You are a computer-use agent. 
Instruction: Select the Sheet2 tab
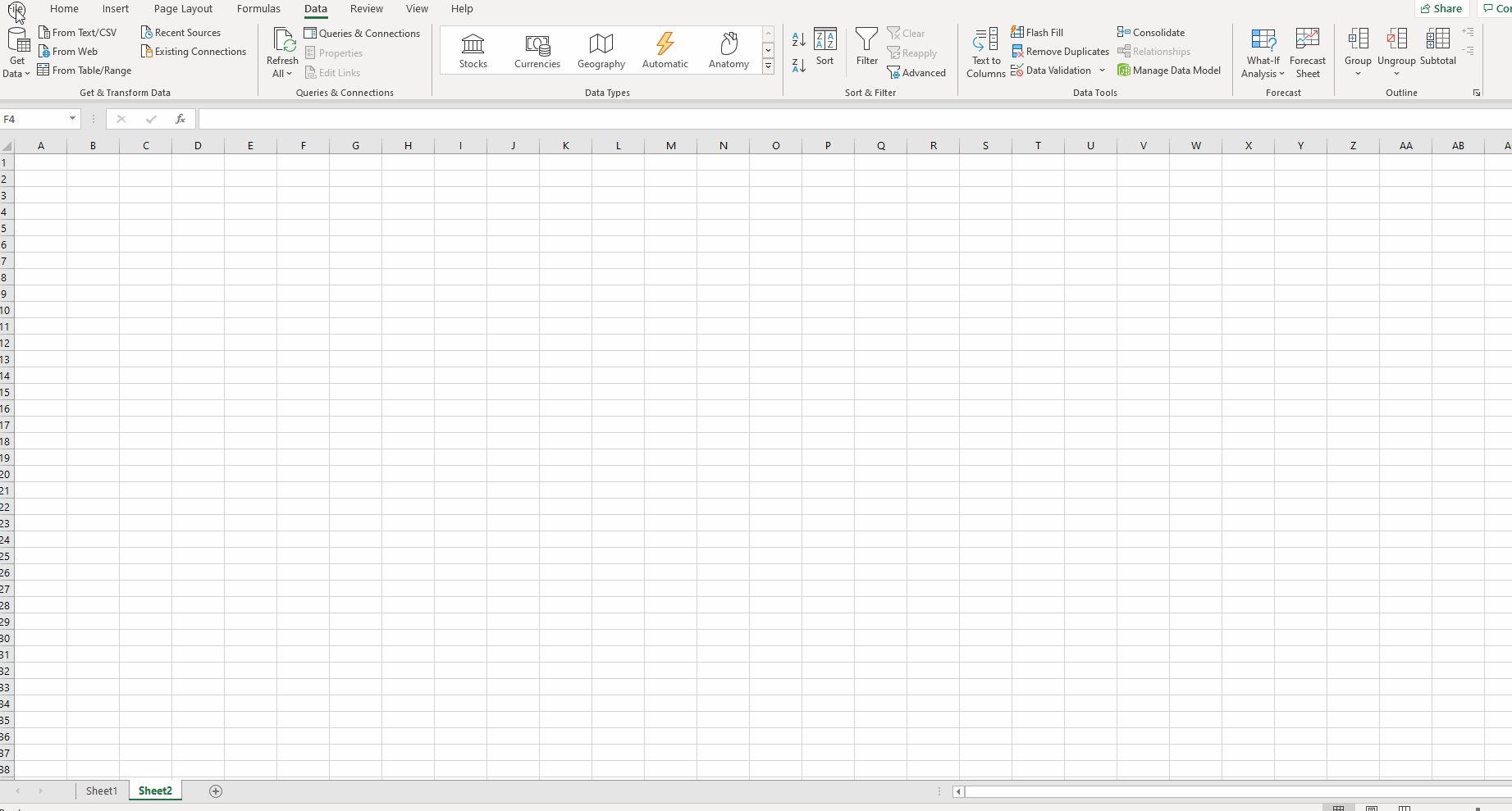(x=155, y=791)
